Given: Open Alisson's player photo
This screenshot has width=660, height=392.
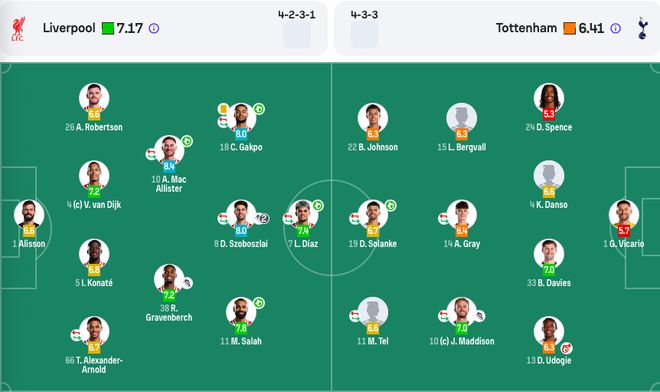Looking at the screenshot, I should tap(29, 214).
